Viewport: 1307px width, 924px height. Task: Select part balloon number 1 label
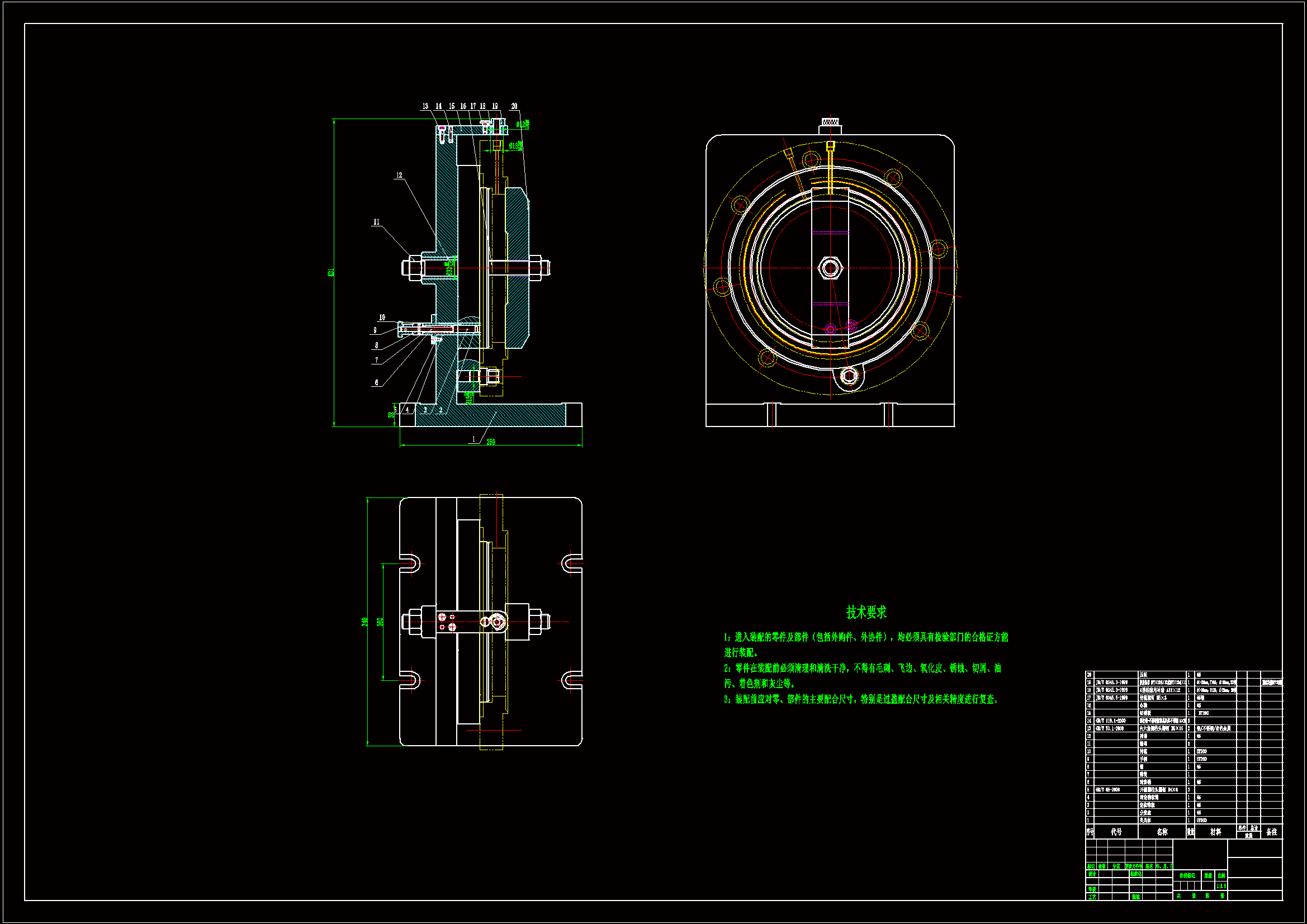473,439
